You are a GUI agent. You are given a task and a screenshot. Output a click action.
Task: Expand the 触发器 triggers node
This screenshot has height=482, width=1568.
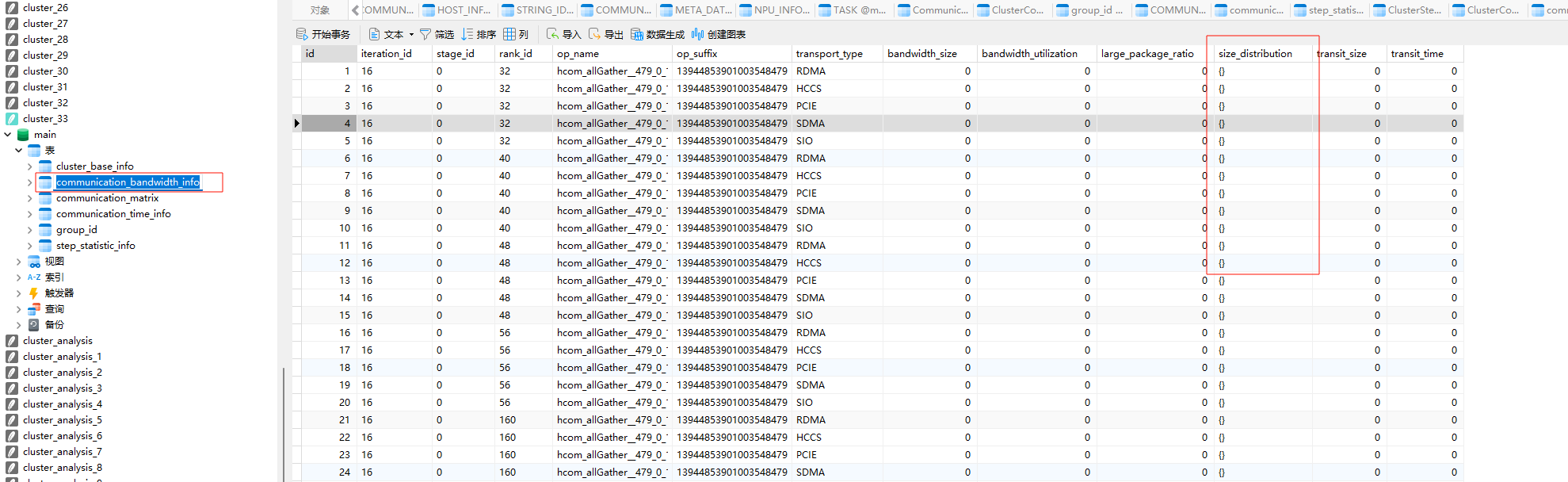pos(19,293)
